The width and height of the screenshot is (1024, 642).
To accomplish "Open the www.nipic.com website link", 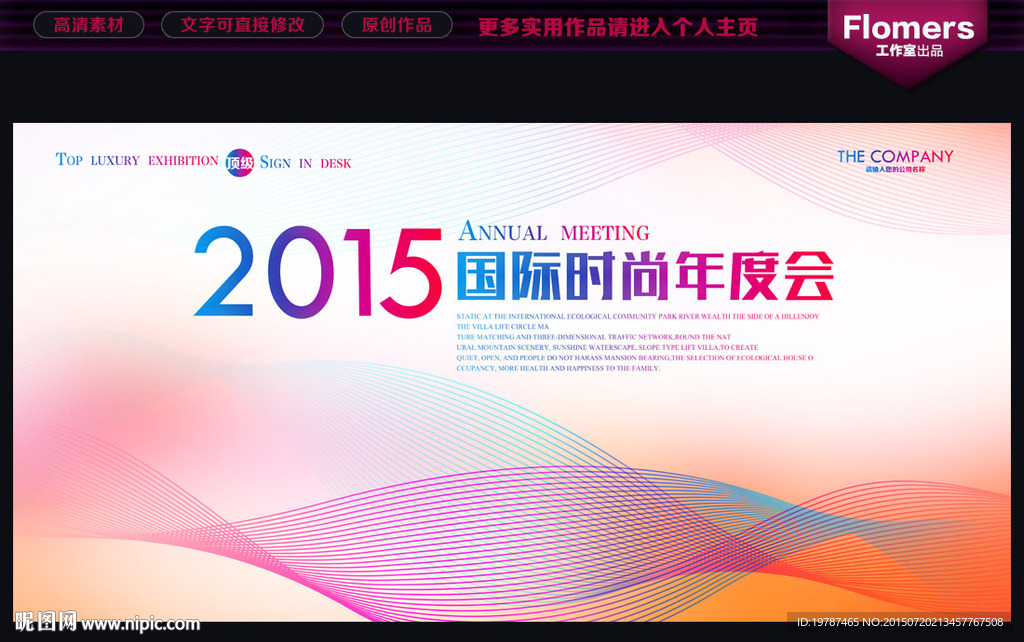I will coord(140,624).
